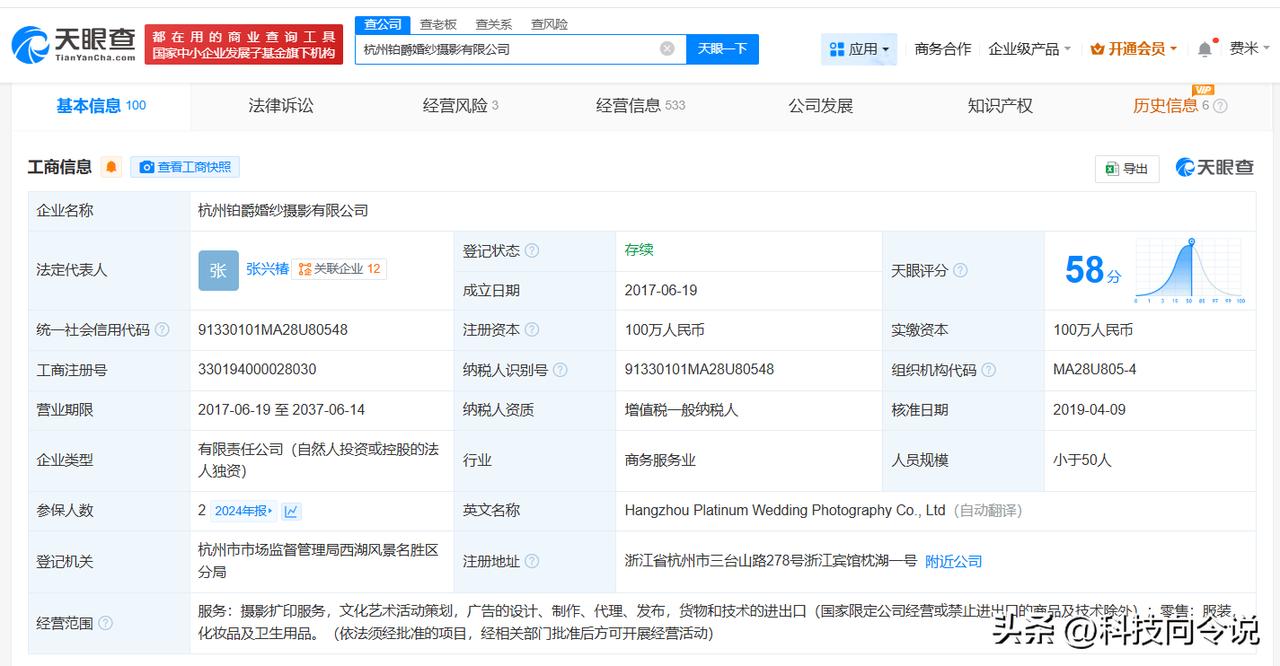The image size is (1280, 666).
Task: Click the 存续 registration status value
Action: (x=639, y=250)
